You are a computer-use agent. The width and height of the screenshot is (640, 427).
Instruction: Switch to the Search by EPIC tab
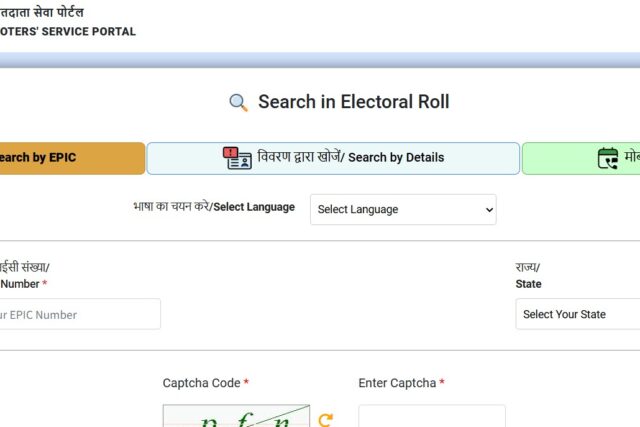pyautogui.click(x=72, y=158)
